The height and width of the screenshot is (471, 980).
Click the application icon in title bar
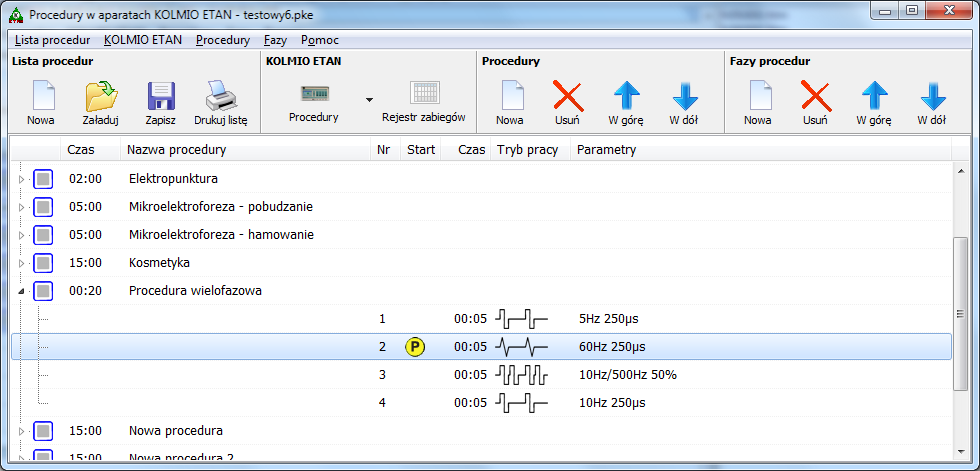click(17, 14)
